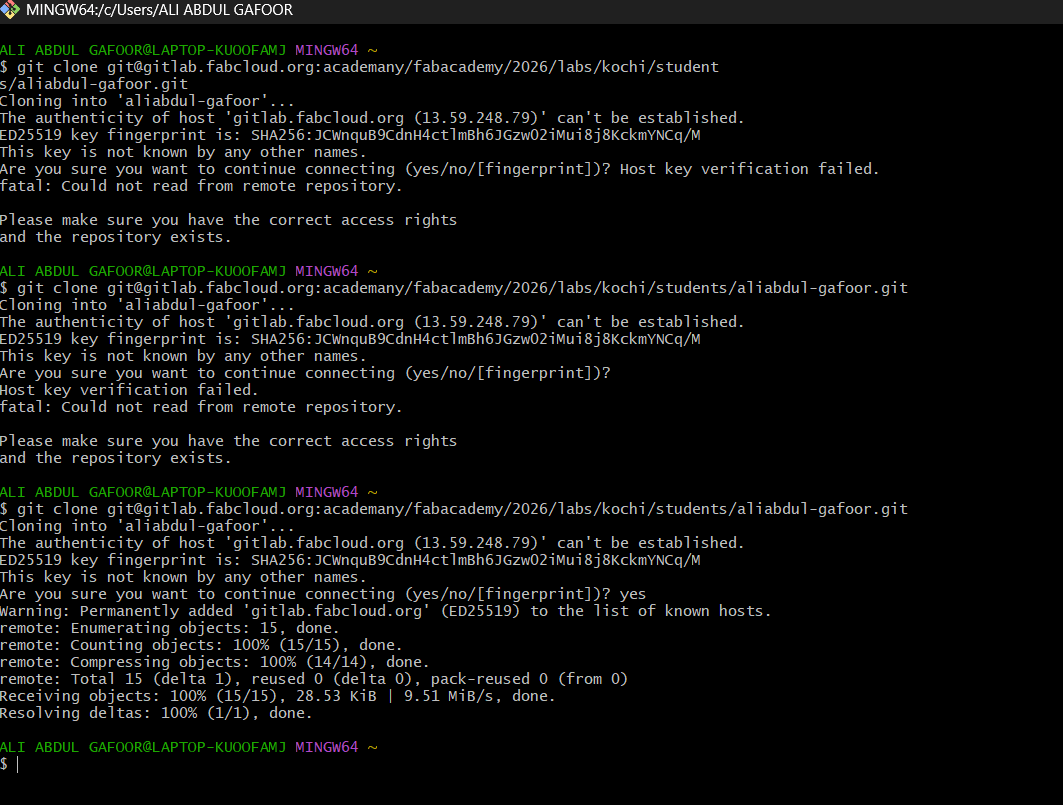This screenshot has width=1063, height=805.
Task: Click the 'remote: Total 15' line
Action: [x=313, y=679]
